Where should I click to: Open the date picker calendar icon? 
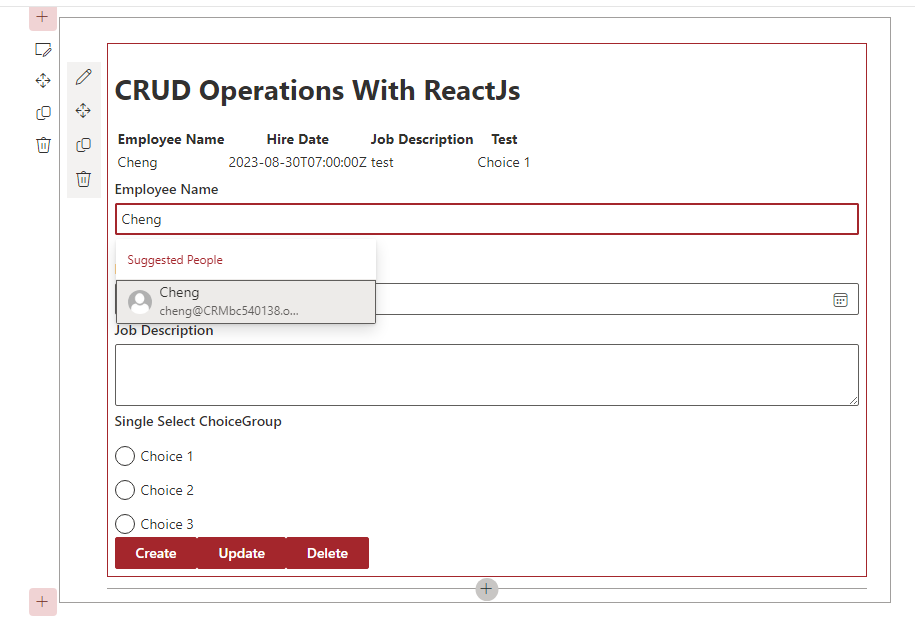click(x=840, y=300)
